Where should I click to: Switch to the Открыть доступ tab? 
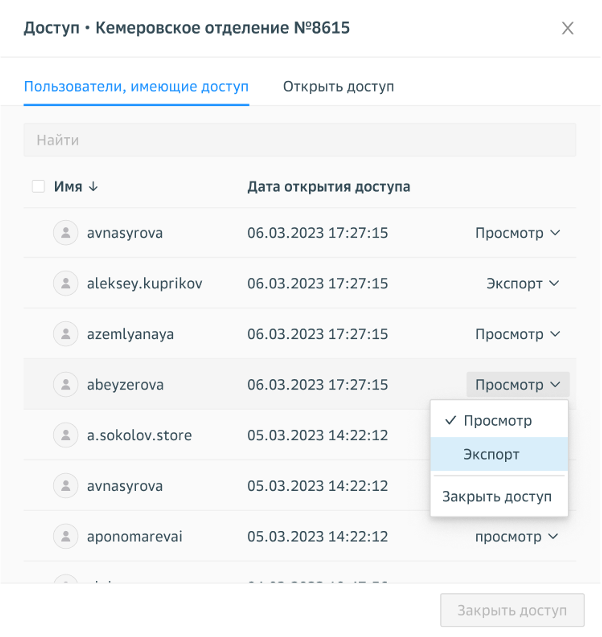click(338, 87)
